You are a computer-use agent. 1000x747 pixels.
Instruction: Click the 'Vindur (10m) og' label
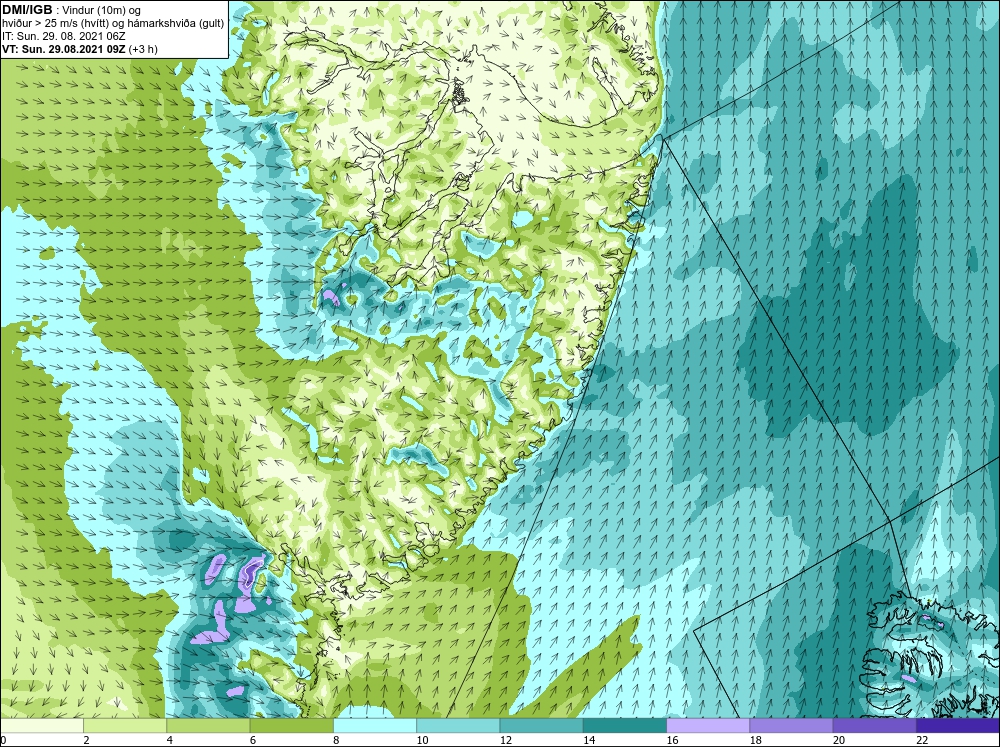click(x=102, y=10)
